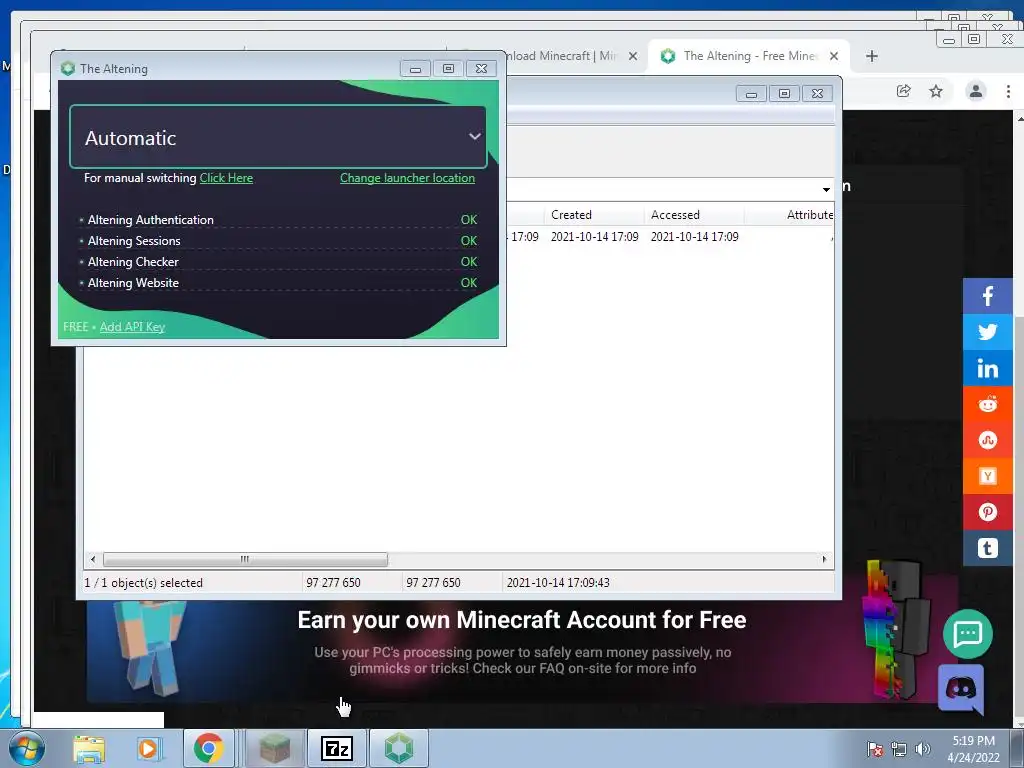The width and height of the screenshot is (1024, 768).
Task: Maximize The Altening launcher window
Action: coord(448,69)
